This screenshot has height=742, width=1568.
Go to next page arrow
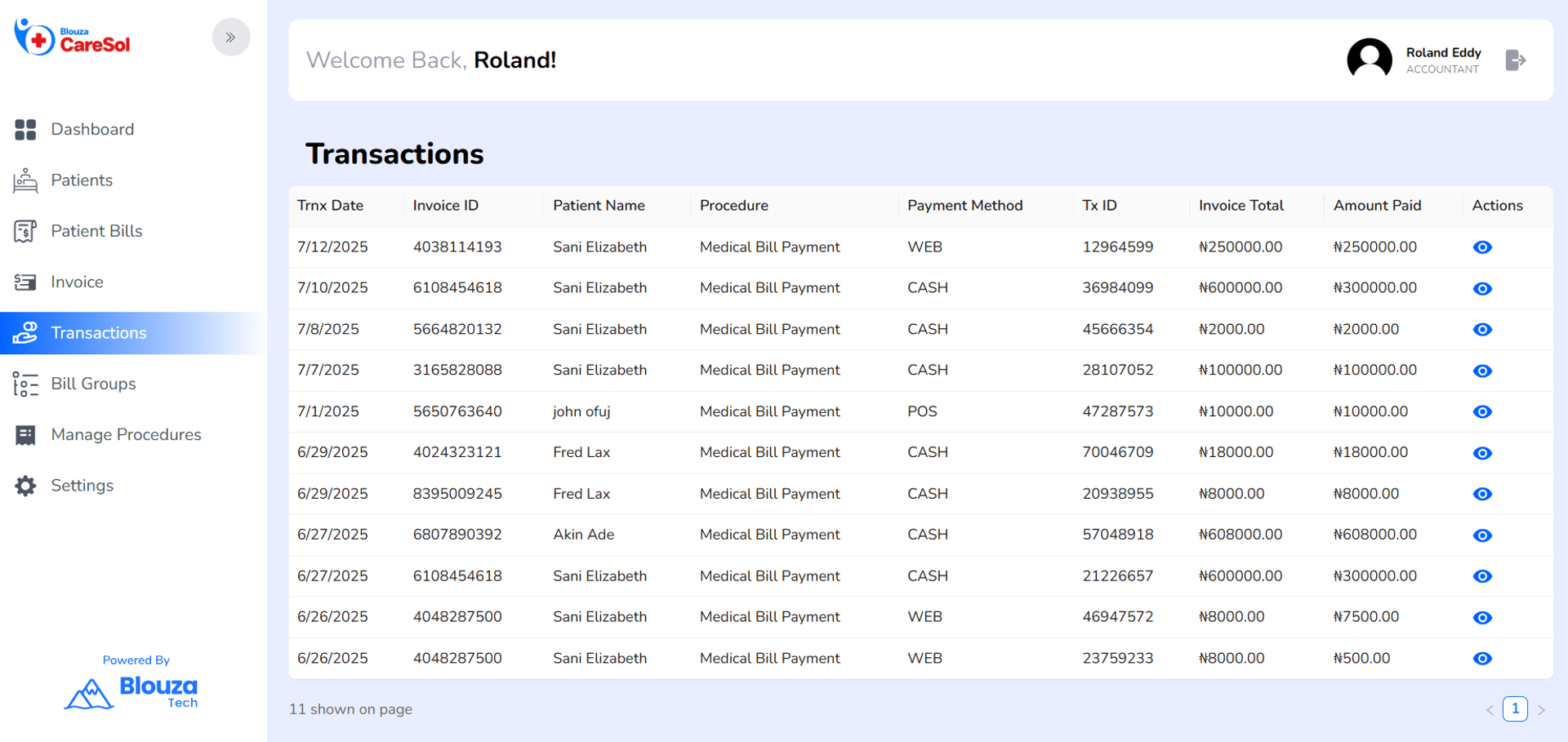click(1541, 710)
